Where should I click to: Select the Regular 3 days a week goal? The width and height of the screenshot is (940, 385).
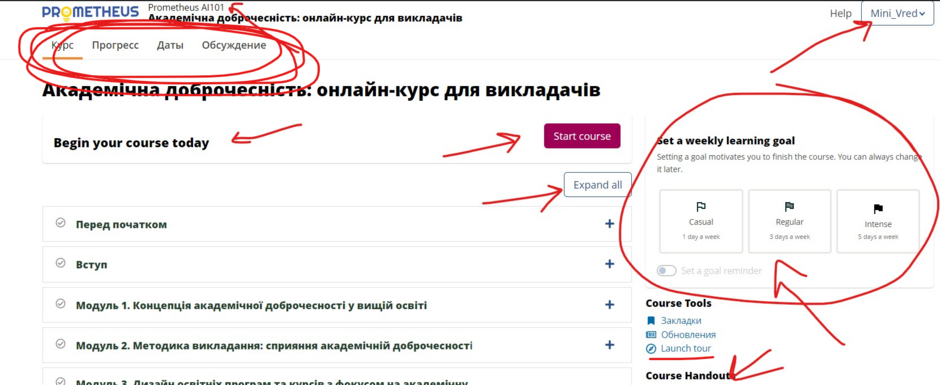[790, 221]
